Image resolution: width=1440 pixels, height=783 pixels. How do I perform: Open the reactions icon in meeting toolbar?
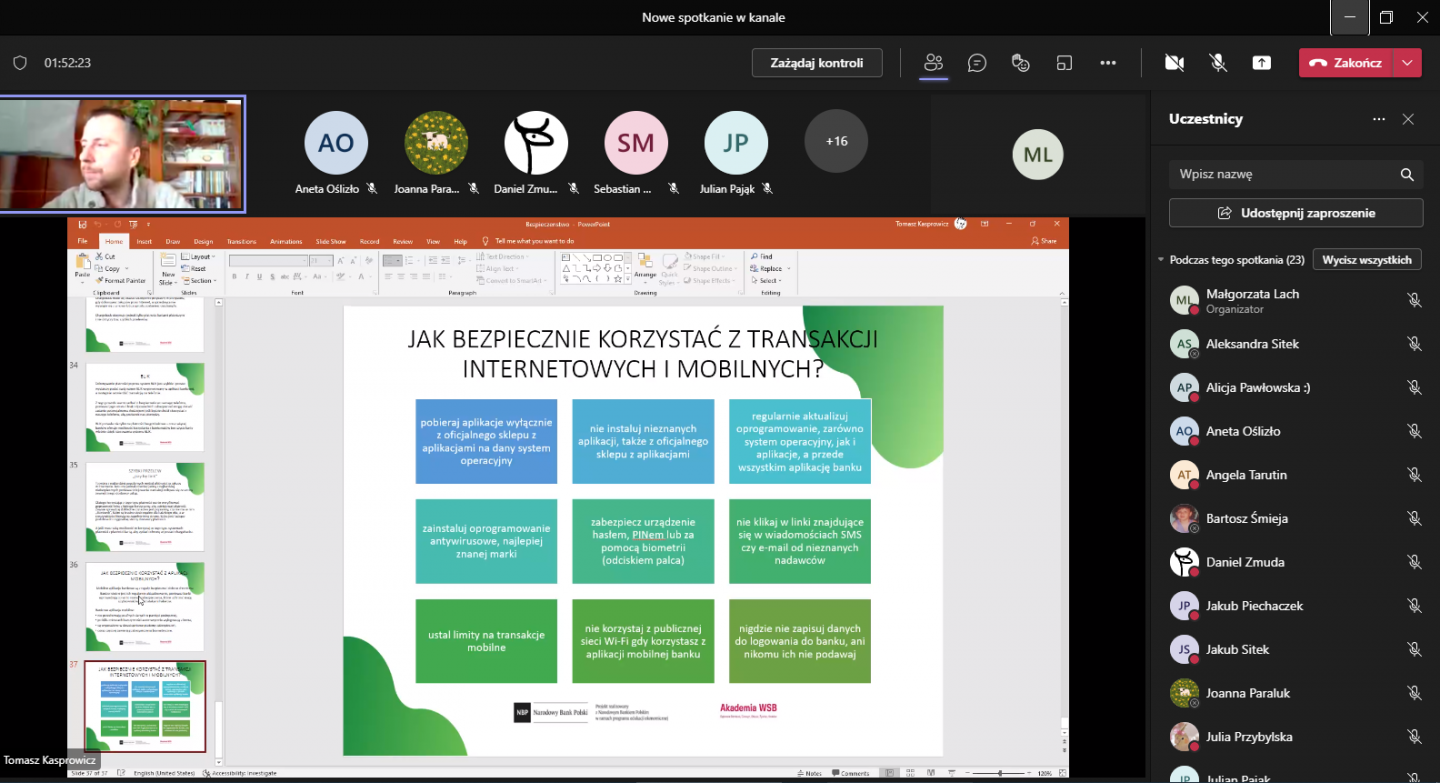(x=1021, y=63)
